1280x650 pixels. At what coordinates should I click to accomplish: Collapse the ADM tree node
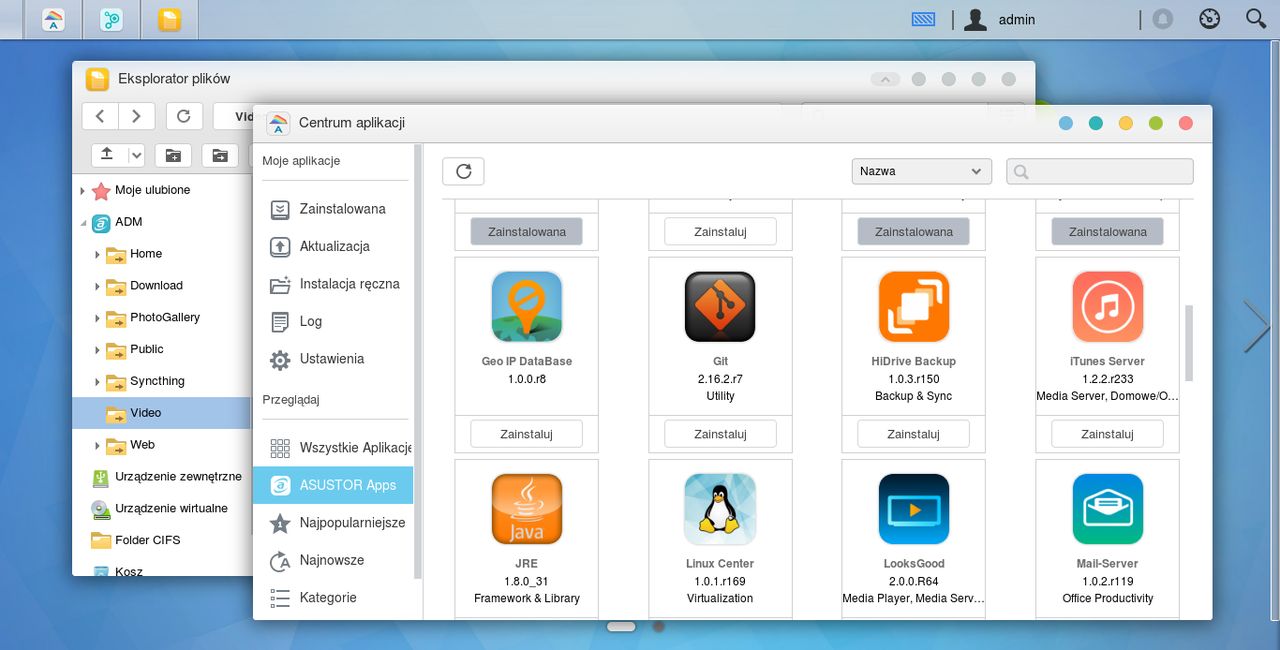83,222
